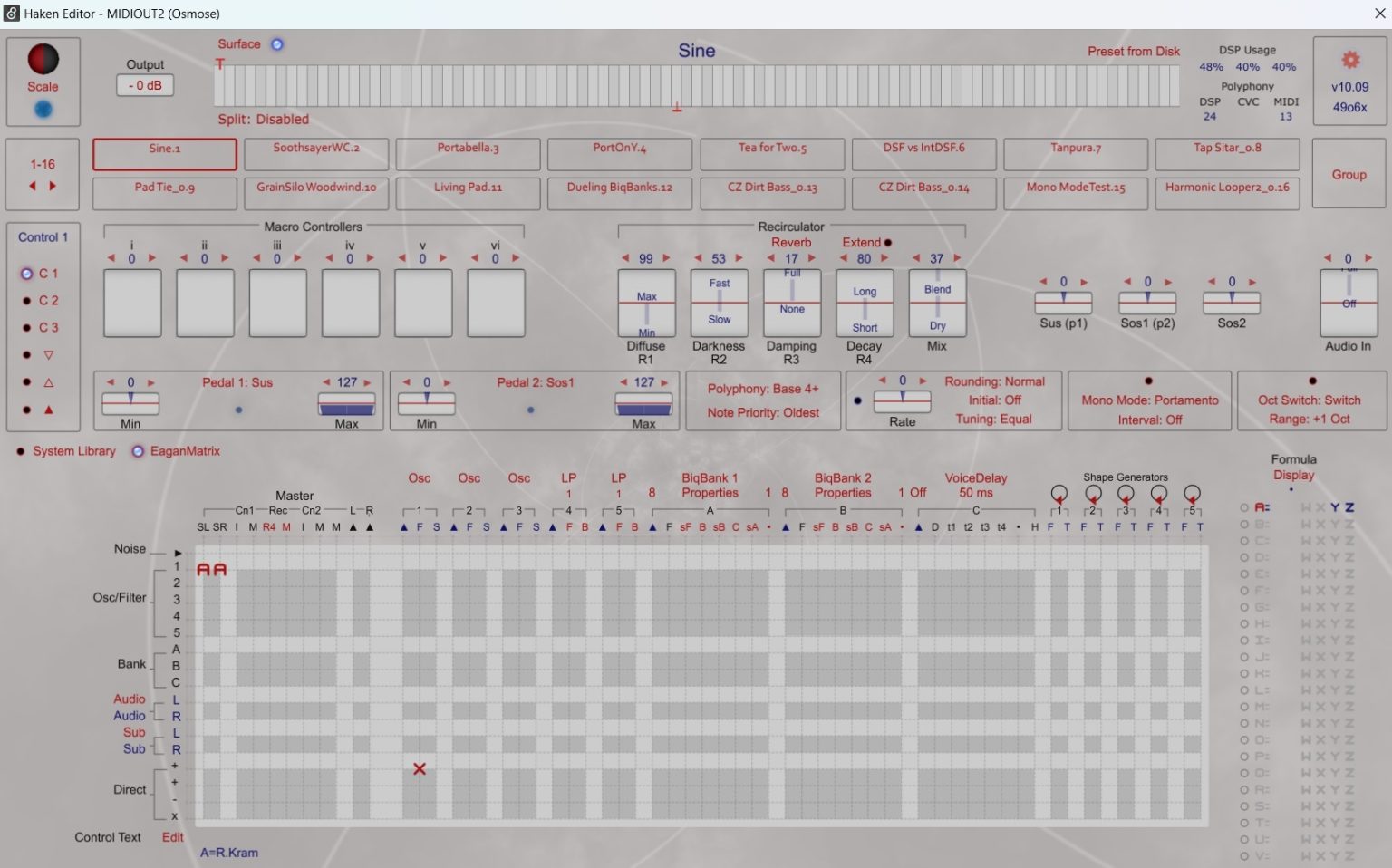
Task: Select formula A: radio in Formula Display
Action: [x=1244, y=507]
